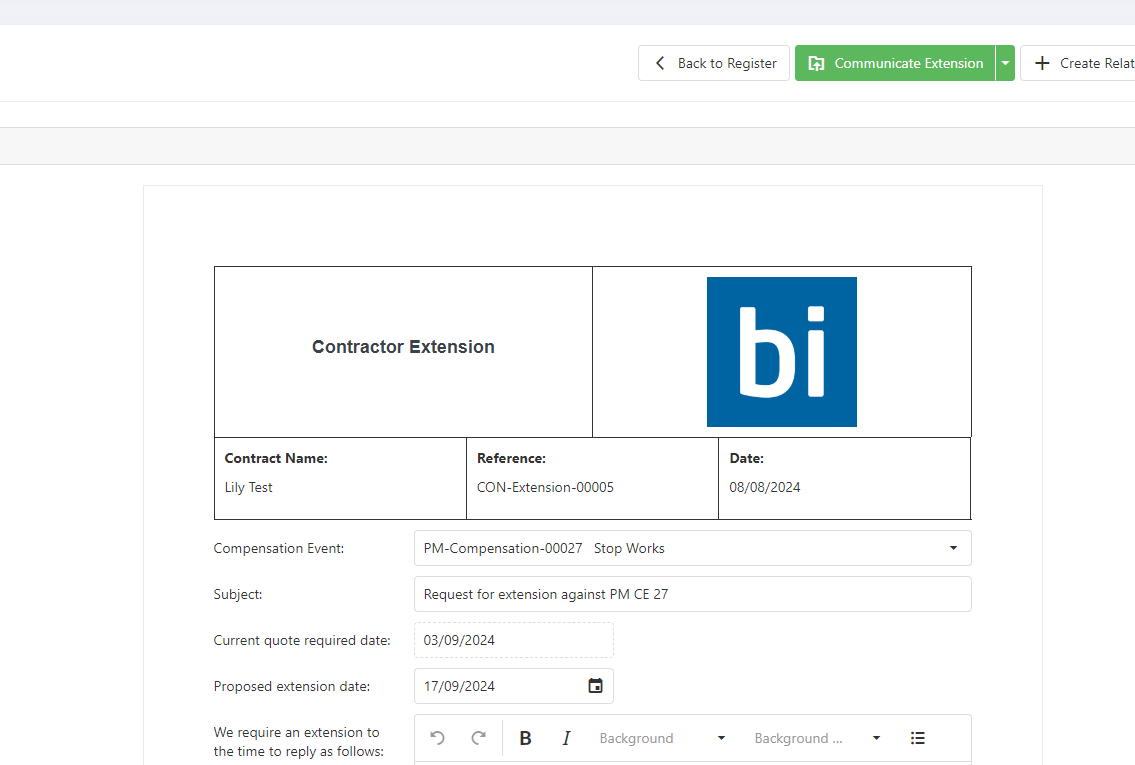The image size is (1135, 765).
Task: Open the second Background ... dropdown
Action: 817,737
